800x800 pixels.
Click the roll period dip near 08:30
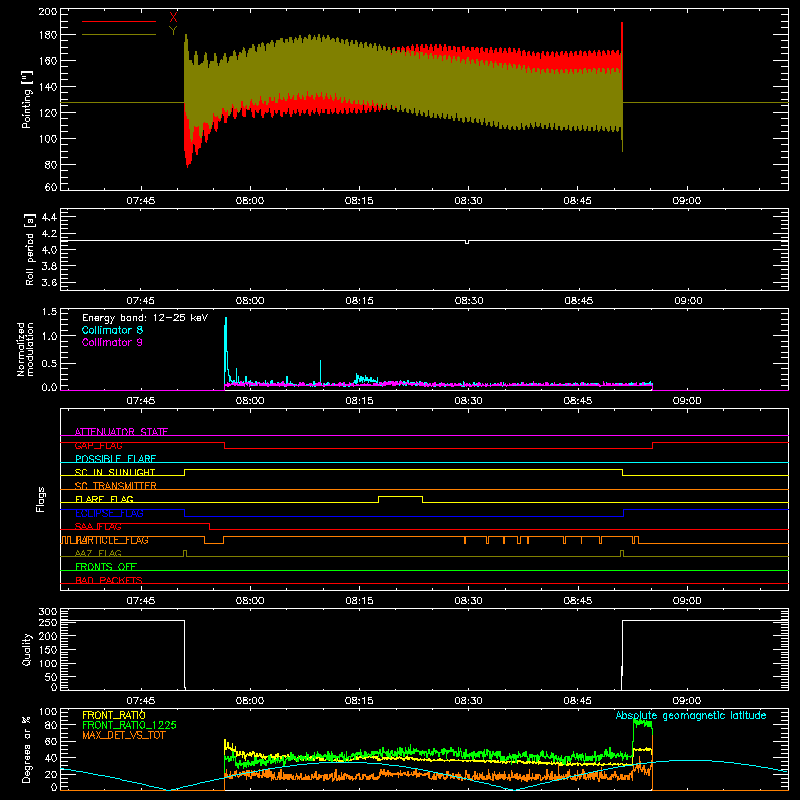tap(467, 242)
